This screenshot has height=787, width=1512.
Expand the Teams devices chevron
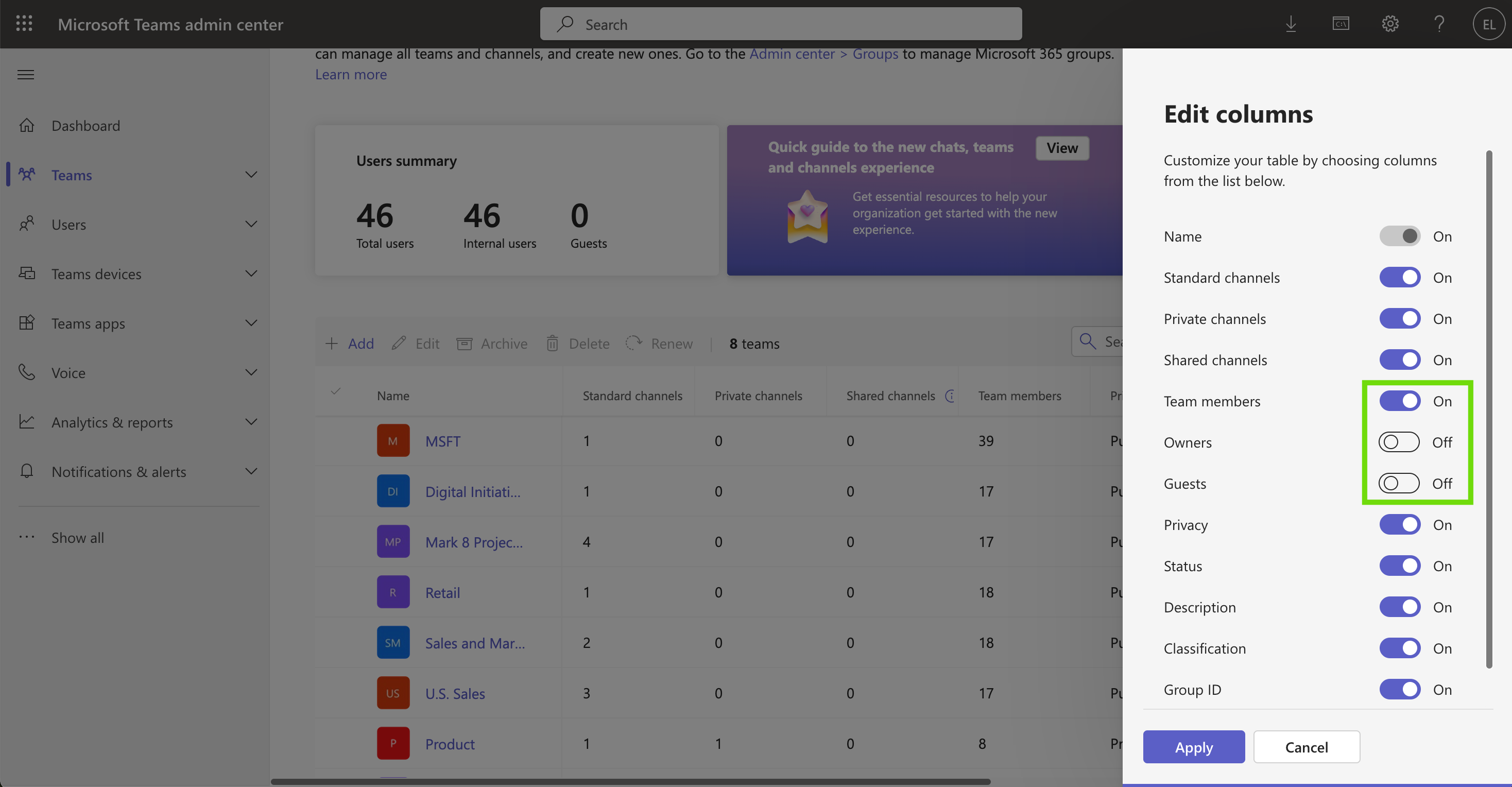click(251, 273)
